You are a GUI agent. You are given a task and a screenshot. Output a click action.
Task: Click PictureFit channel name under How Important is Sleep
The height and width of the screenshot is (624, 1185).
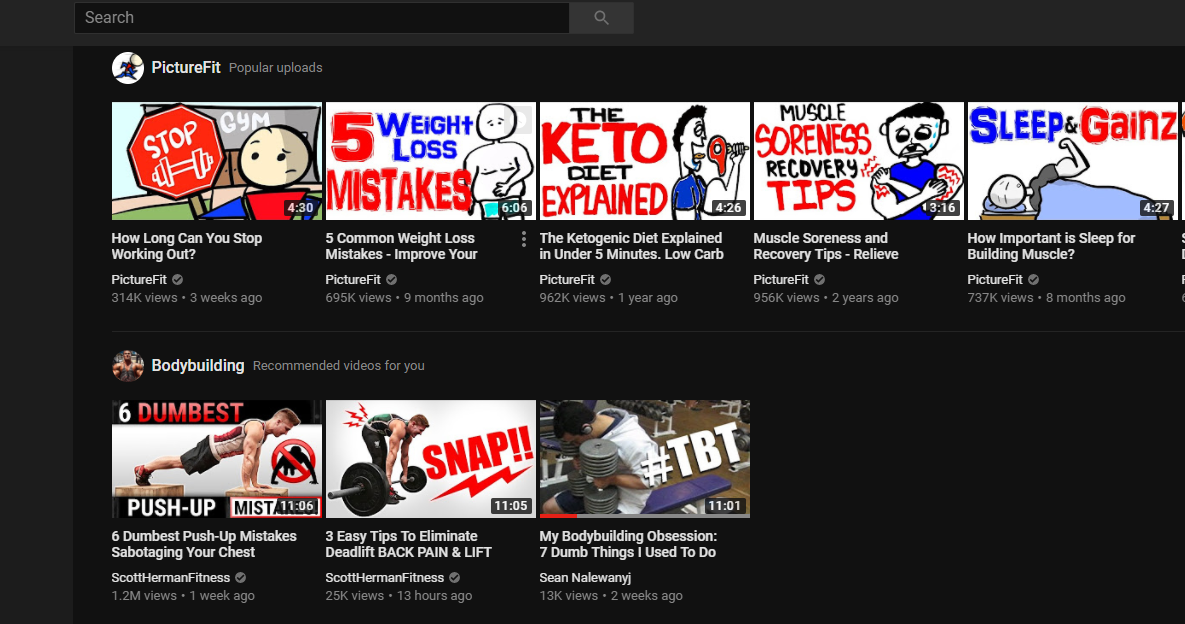coord(995,280)
